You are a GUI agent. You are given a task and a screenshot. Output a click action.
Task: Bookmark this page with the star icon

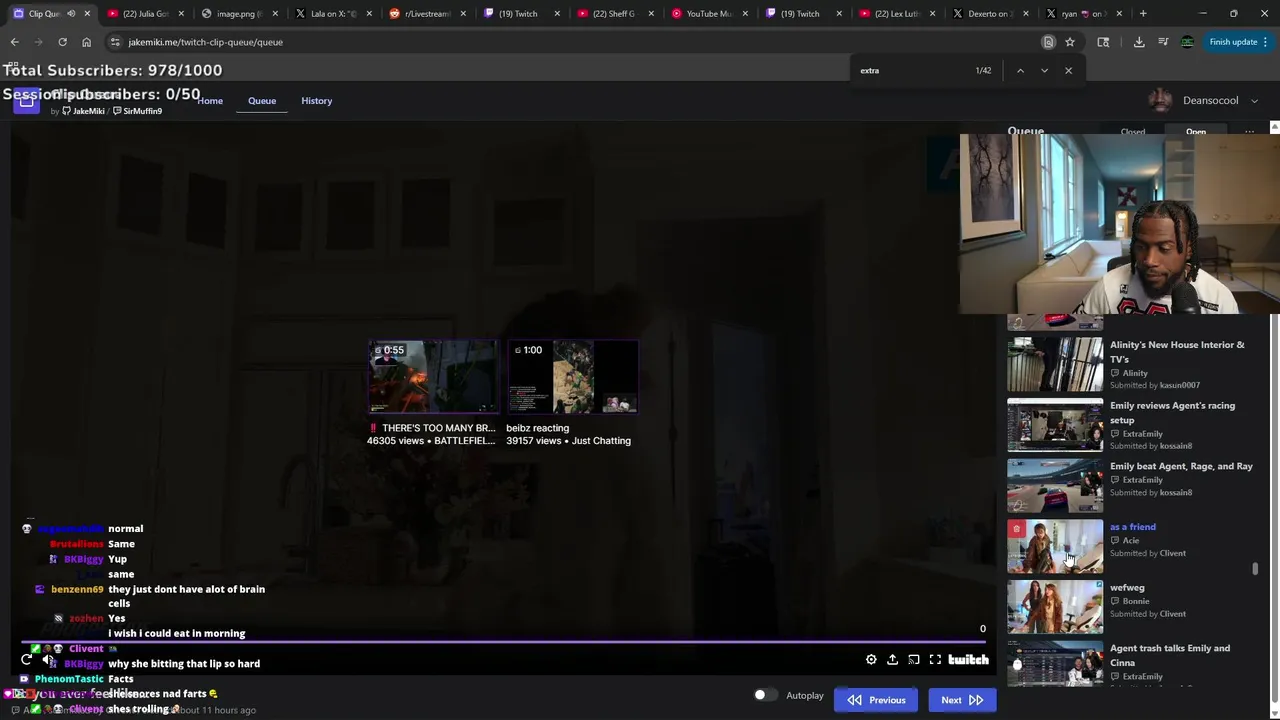click(x=1069, y=42)
